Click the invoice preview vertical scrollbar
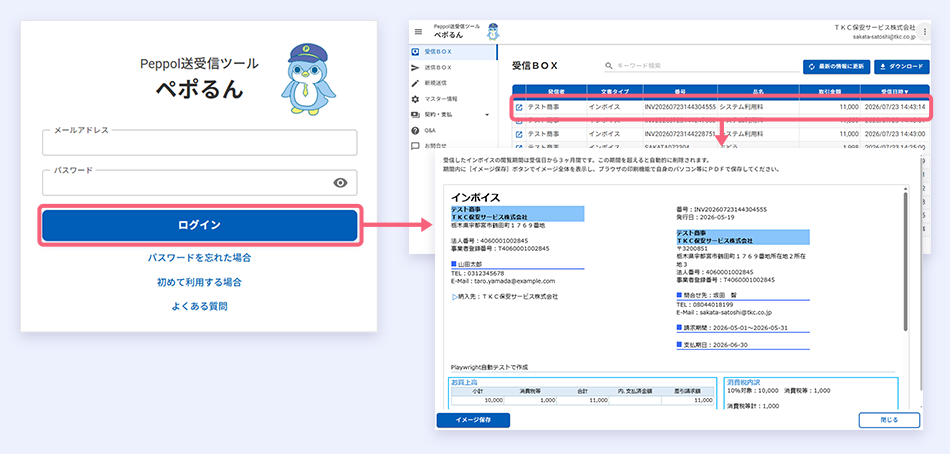Viewport: 950px width, 454px height. 906,261
